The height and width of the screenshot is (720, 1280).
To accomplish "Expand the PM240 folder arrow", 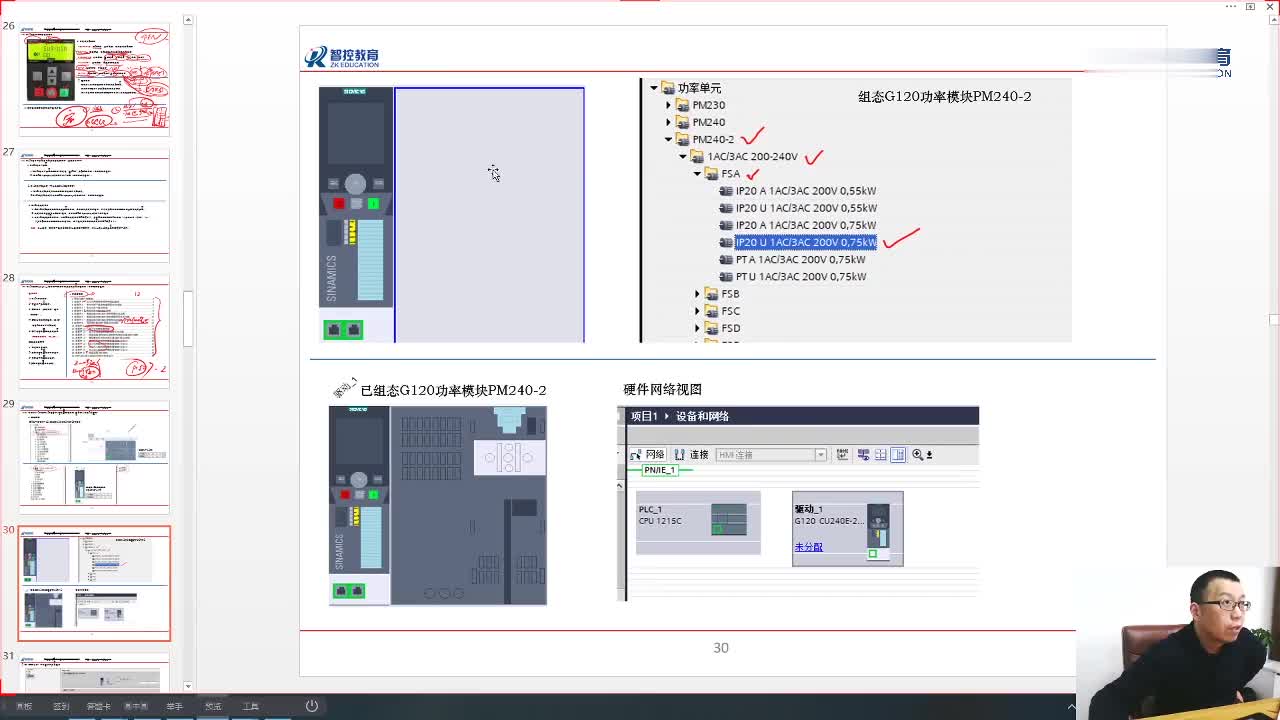I will (x=669, y=122).
